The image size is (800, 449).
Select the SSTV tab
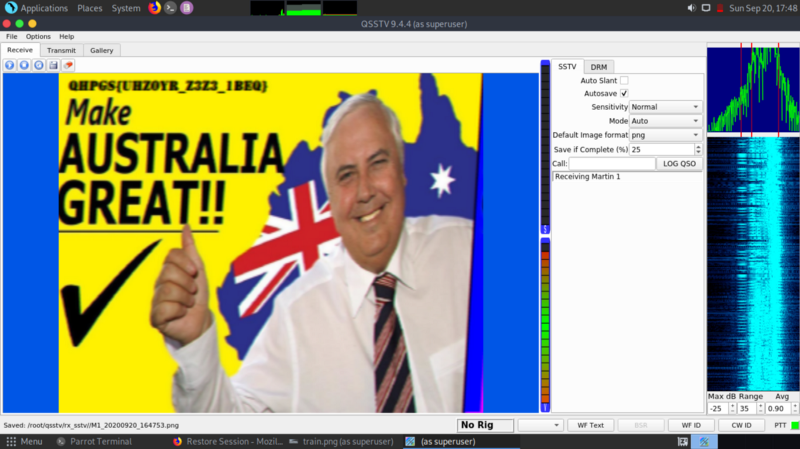pyautogui.click(x=567, y=66)
